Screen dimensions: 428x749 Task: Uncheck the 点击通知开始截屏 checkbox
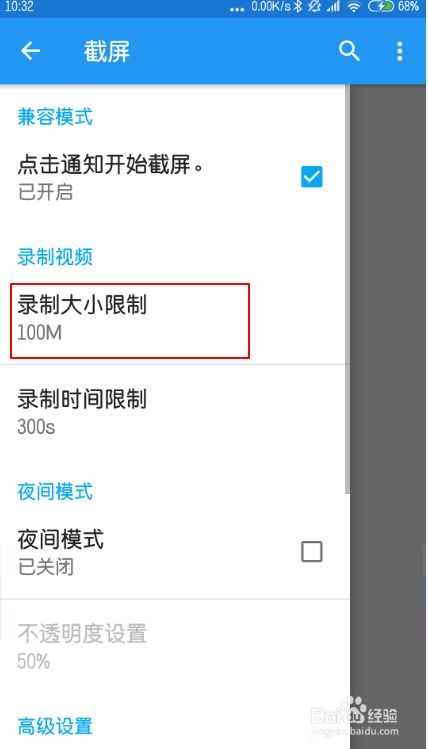pos(312,177)
